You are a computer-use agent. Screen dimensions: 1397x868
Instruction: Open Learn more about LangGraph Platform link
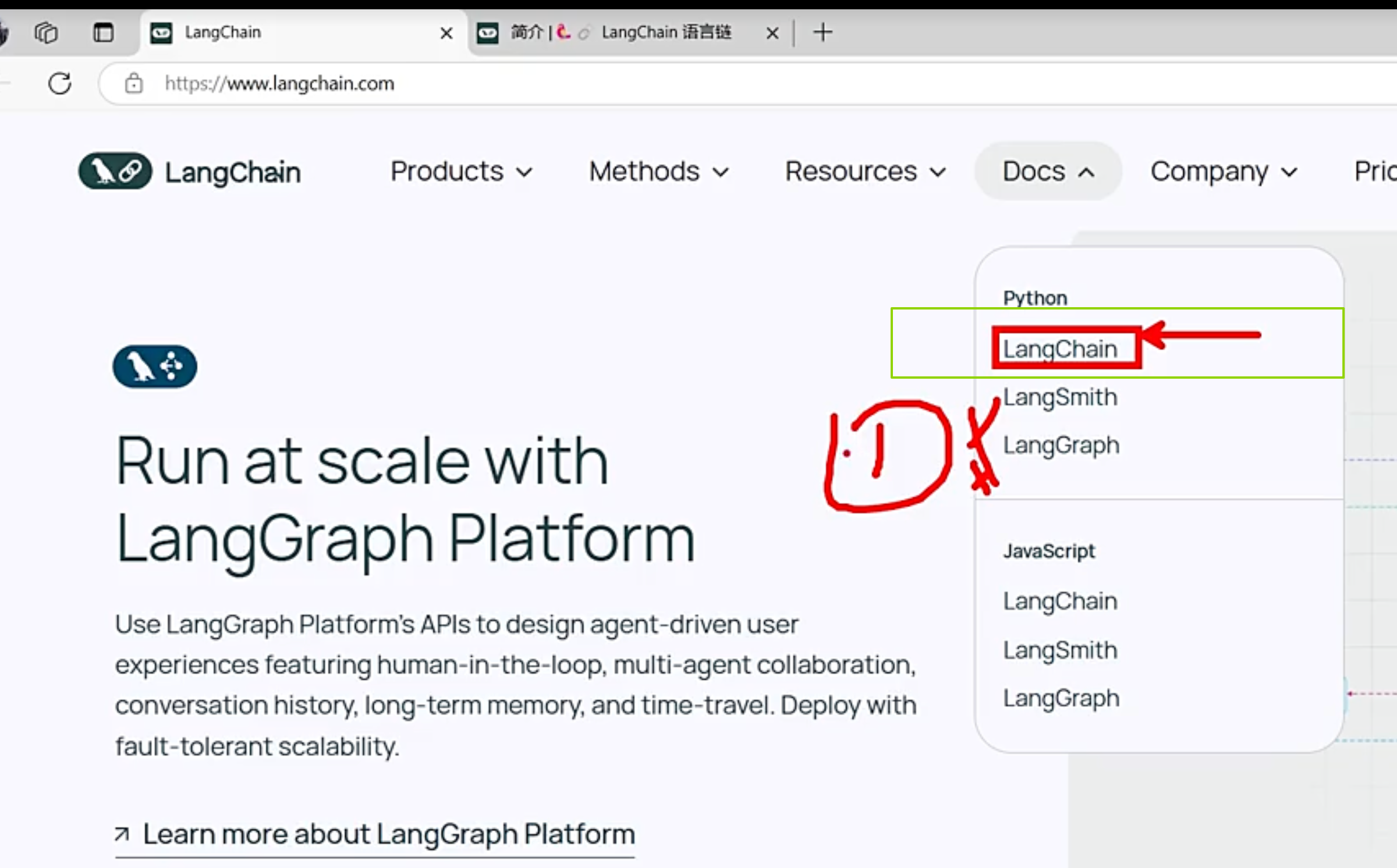[375, 835]
